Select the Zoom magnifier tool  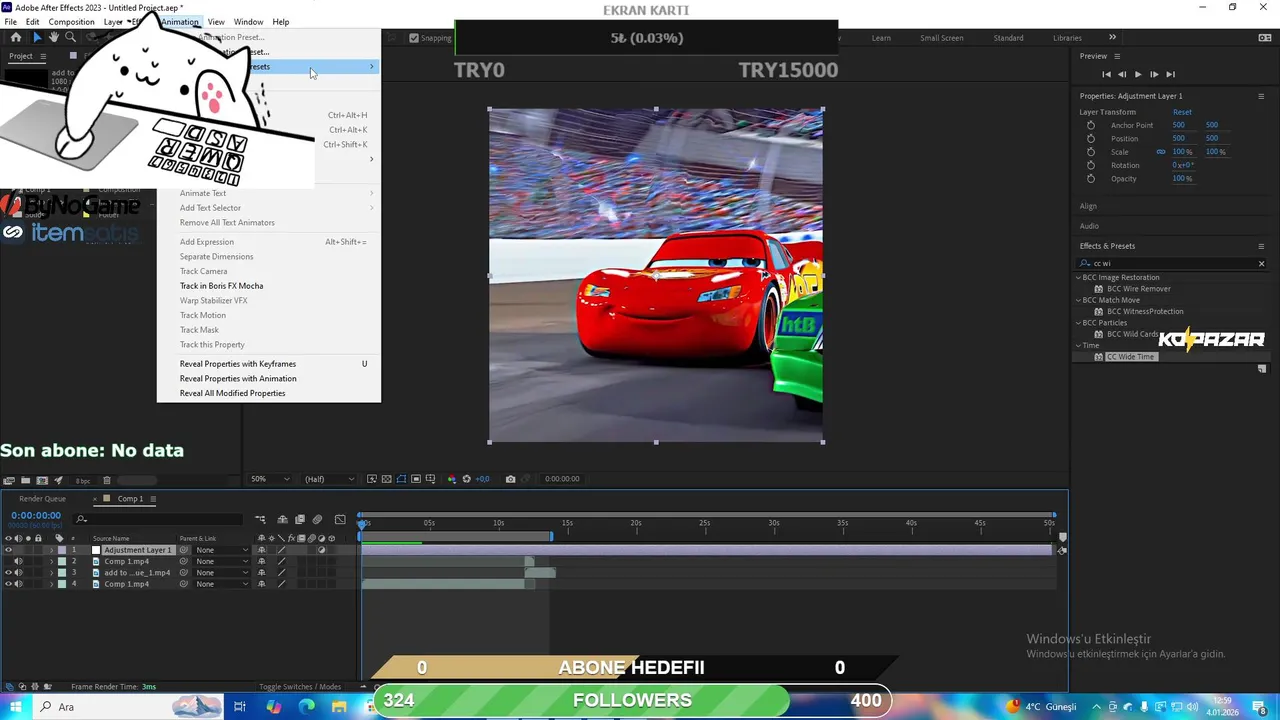coord(70,37)
